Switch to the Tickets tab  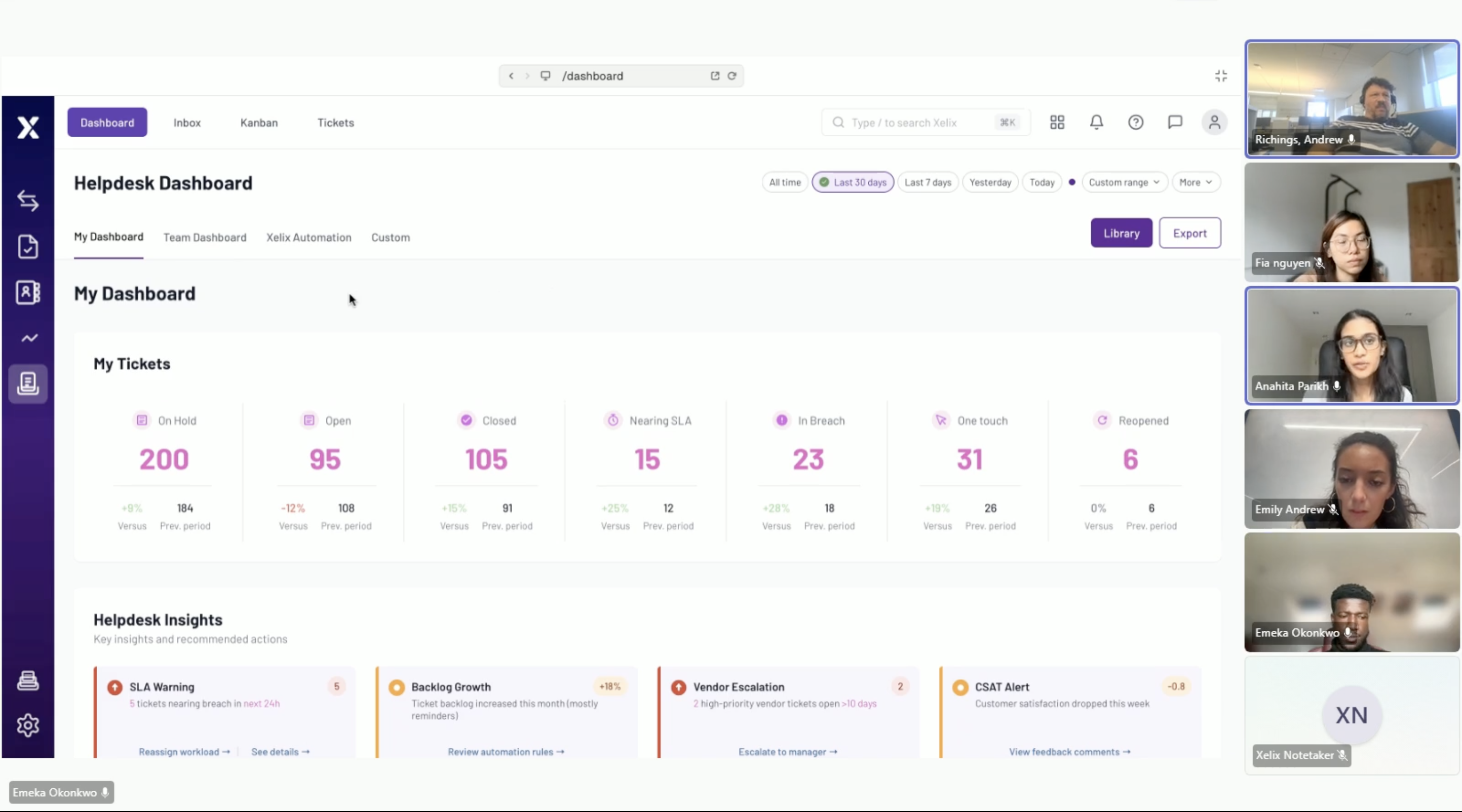click(336, 123)
